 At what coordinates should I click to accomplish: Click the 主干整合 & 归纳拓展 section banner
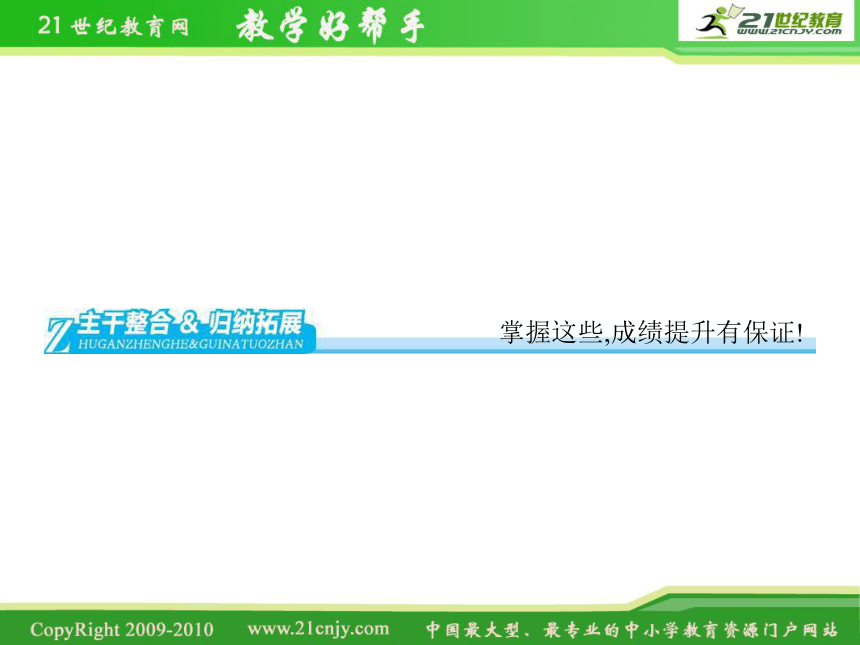pos(180,331)
